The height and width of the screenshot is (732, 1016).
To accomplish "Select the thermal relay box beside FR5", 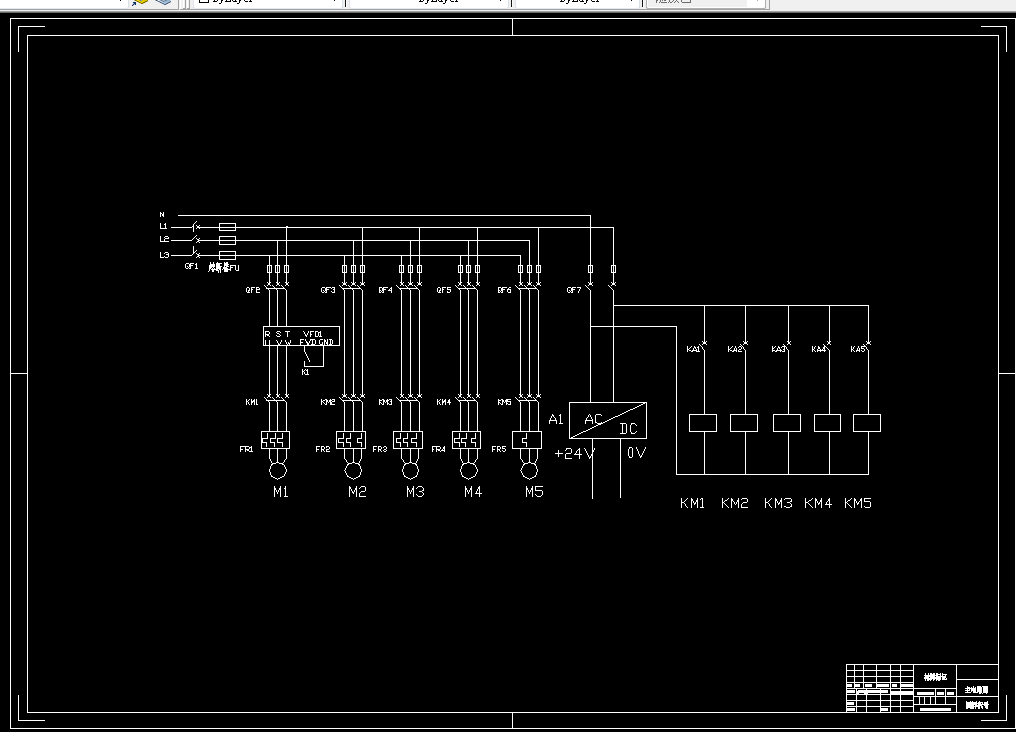I will (527, 440).
